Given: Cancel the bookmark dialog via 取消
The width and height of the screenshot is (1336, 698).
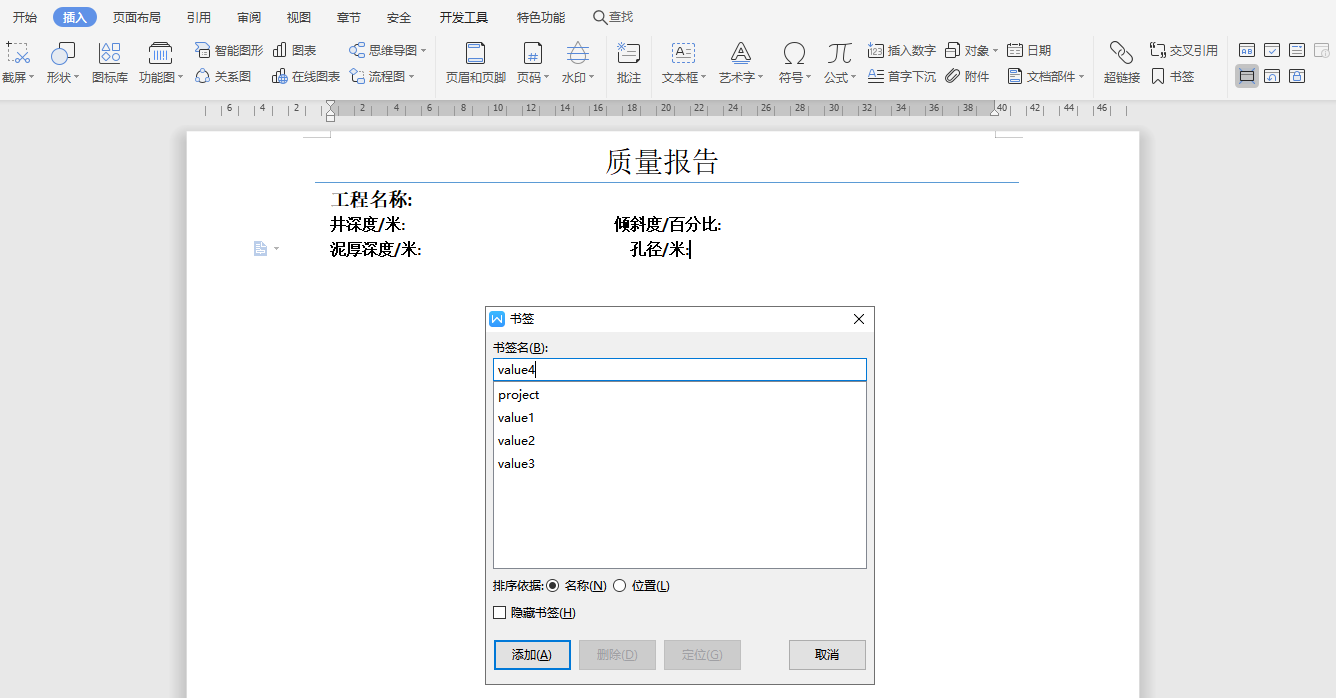Looking at the screenshot, I should coord(827,654).
